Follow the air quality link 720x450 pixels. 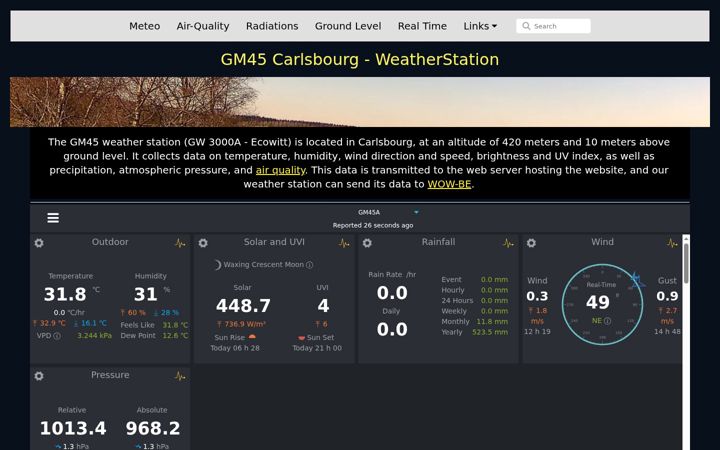point(281,170)
